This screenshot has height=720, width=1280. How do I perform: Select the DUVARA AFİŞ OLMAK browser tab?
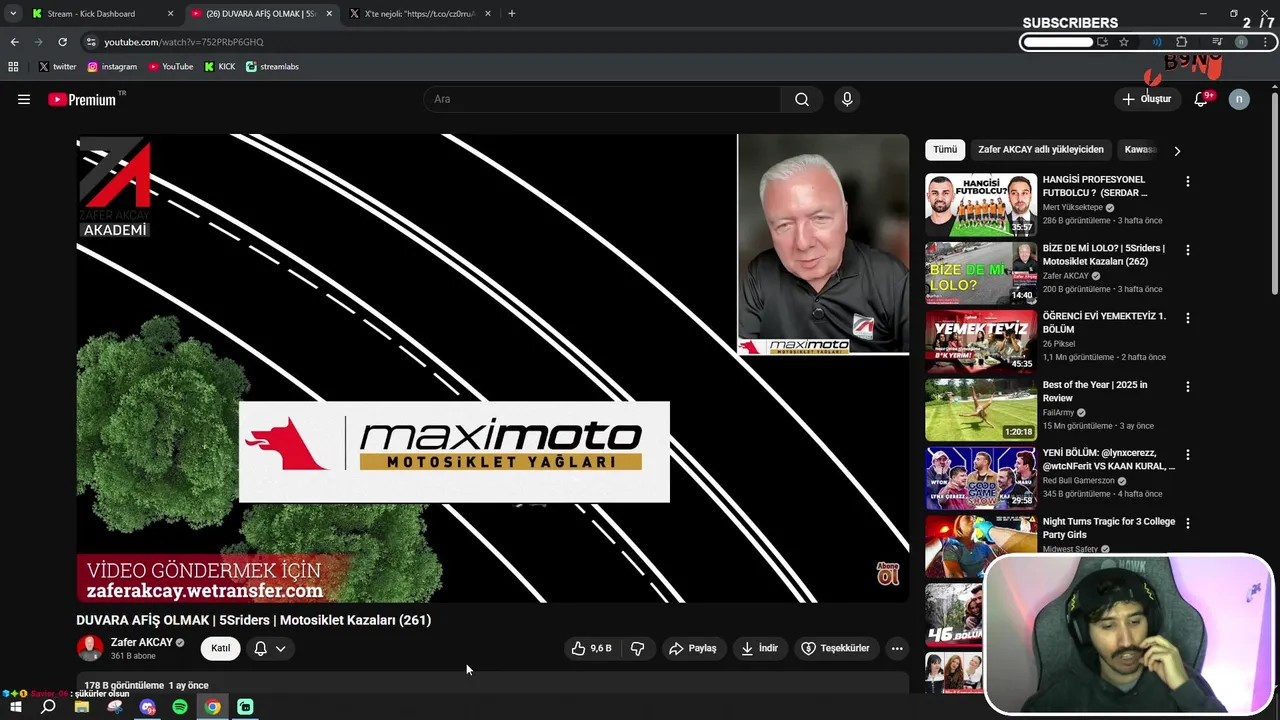(262, 14)
